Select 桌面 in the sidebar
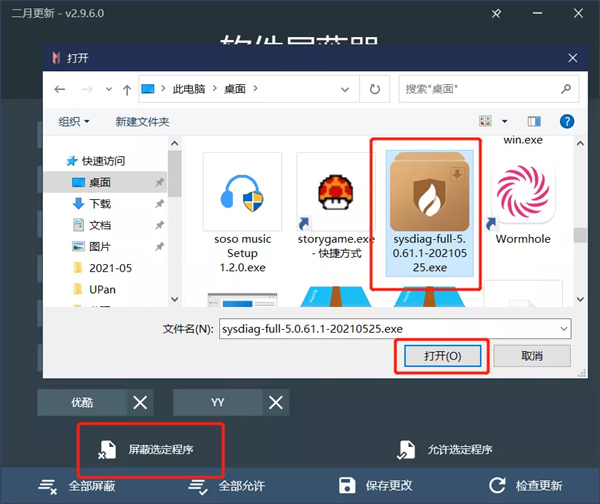Image resolution: width=600 pixels, height=504 pixels. 106,182
